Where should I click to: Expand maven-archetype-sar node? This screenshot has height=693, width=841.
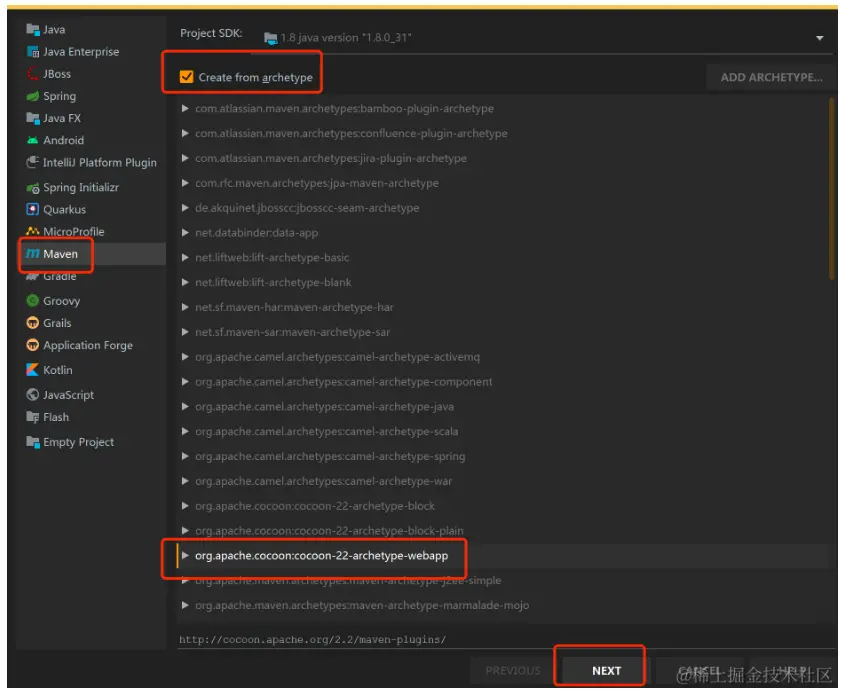[x=185, y=332]
